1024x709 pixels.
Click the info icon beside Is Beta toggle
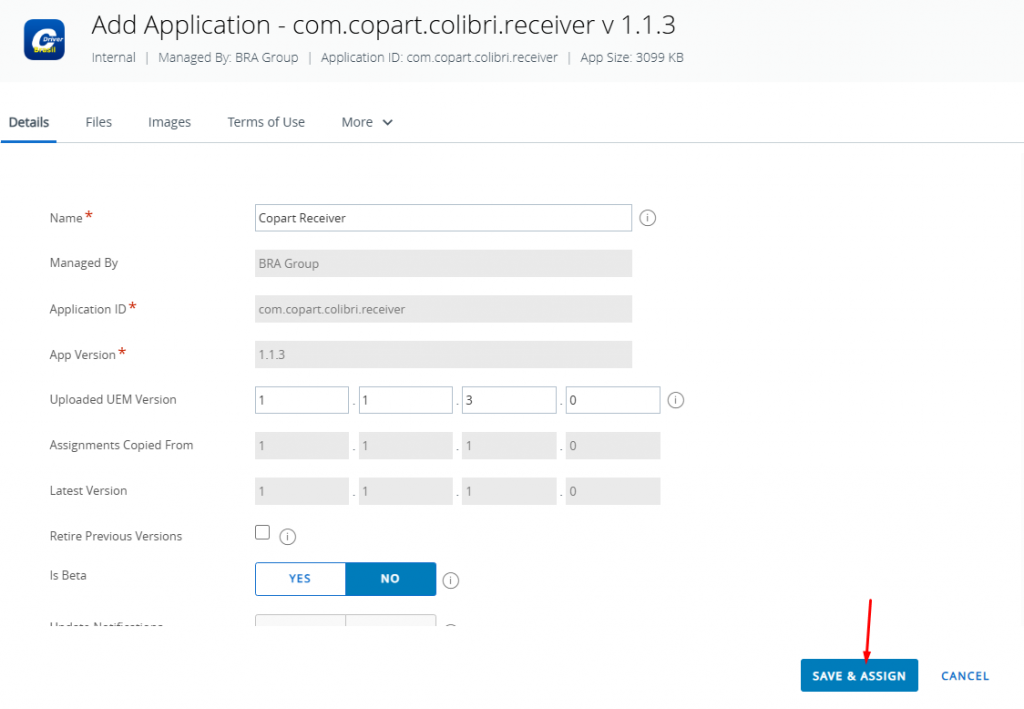pyautogui.click(x=451, y=580)
